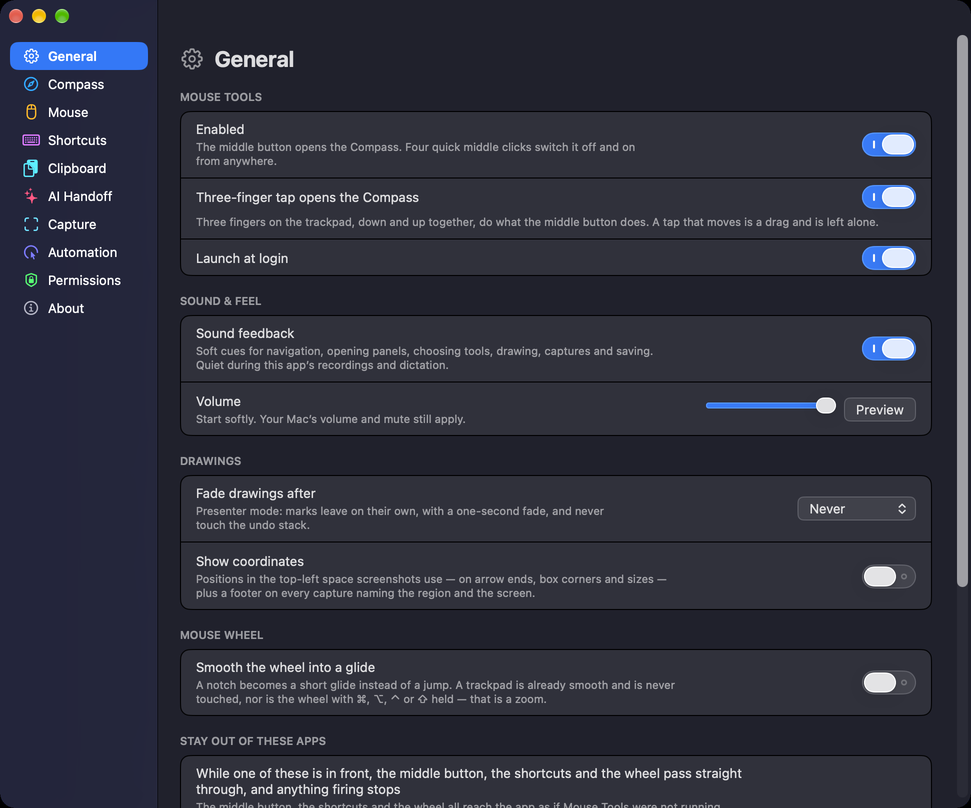The width and height of the screenshot is (971, 808).
Task: Open AI Handoff settings
Action: coord(79,196)
